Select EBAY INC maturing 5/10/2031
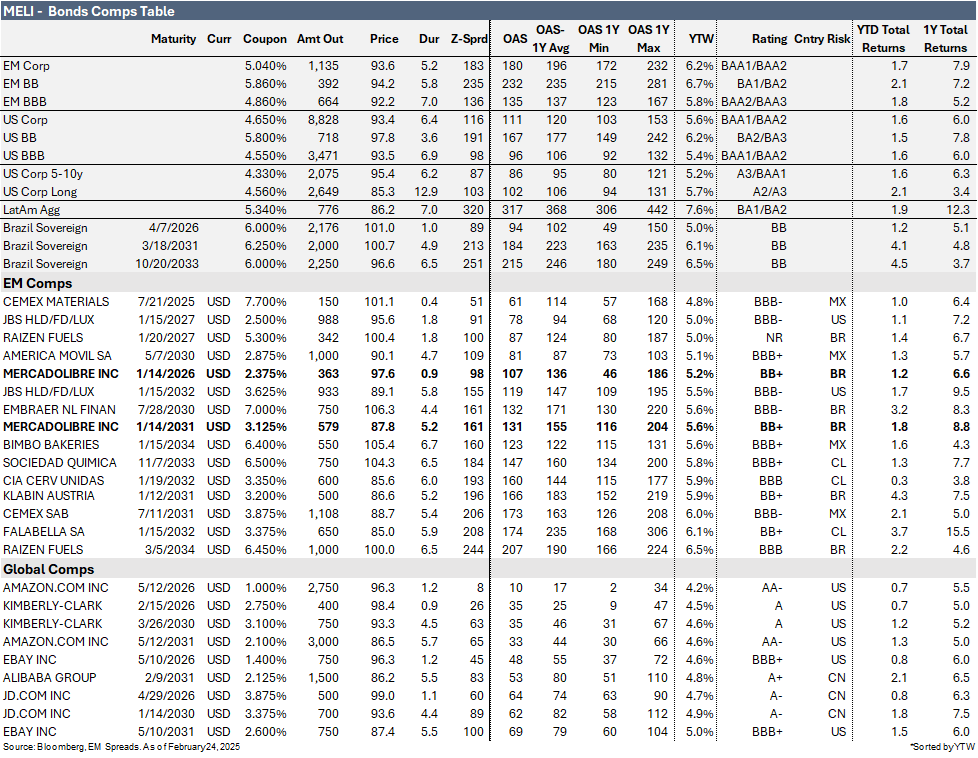Image resolution: width=978 pixels, height=758 pixels. pos(30,732)
